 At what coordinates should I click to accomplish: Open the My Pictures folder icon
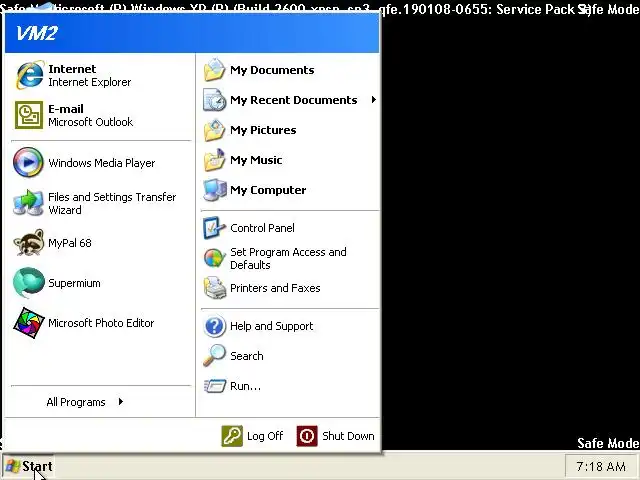(x=214, y=130)
